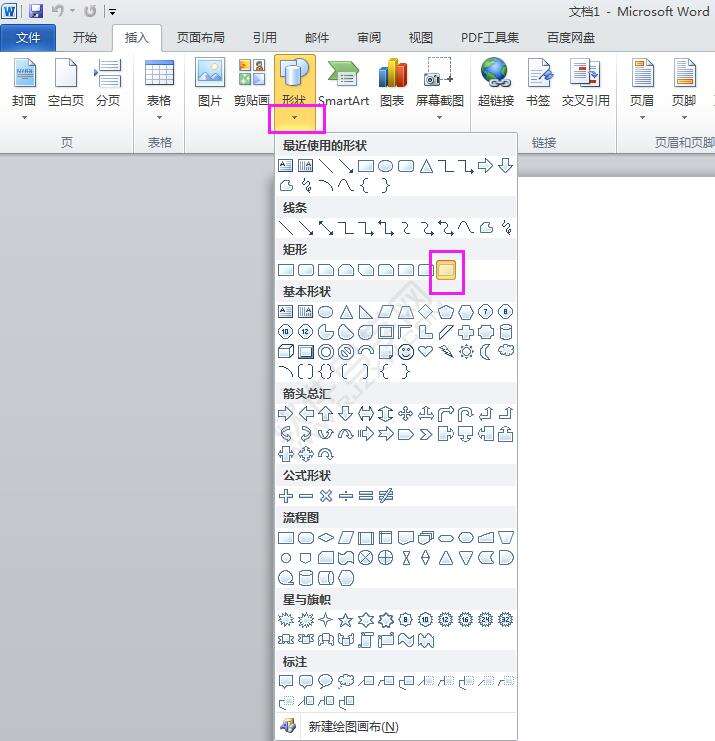Select the heart shape in 基本形状
Image resolution: width=715 pixels, height=741 pixels.
click(426, 352)
